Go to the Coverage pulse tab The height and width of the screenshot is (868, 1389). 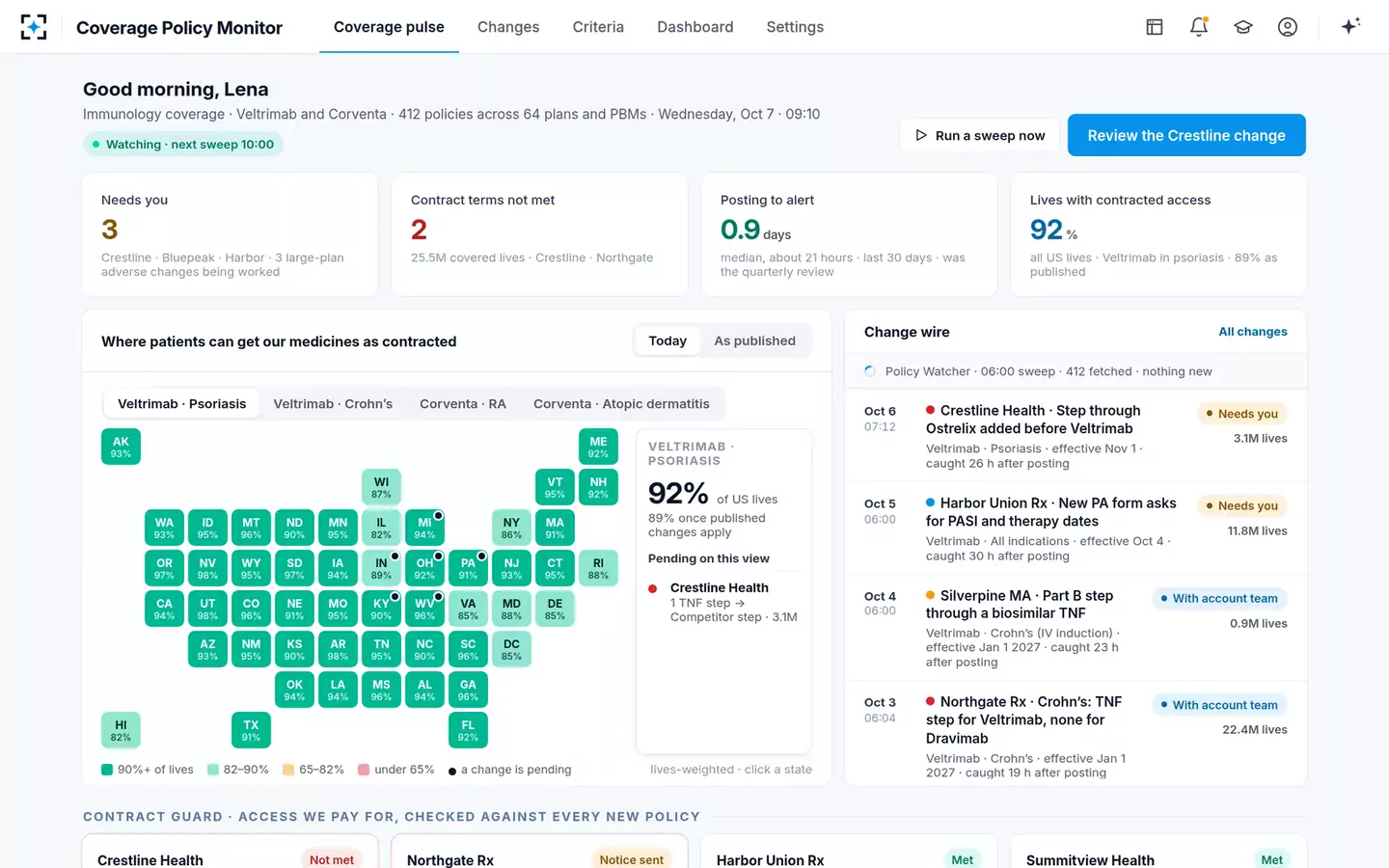[389, 27]
